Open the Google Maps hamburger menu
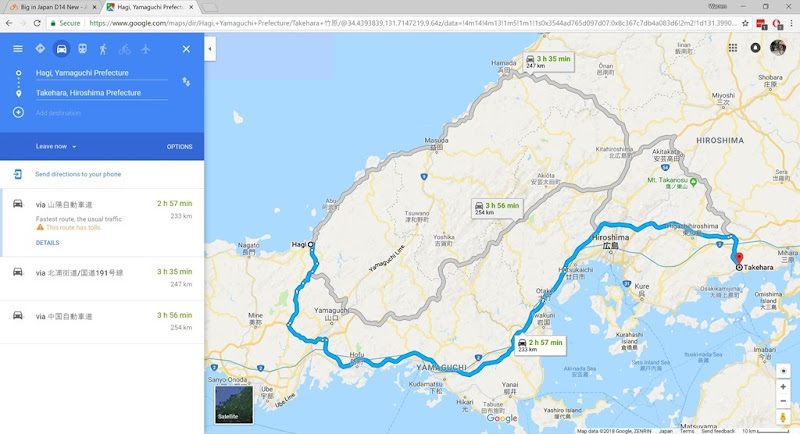This screenshot has height=434, width=800. [x=18, y=49]
